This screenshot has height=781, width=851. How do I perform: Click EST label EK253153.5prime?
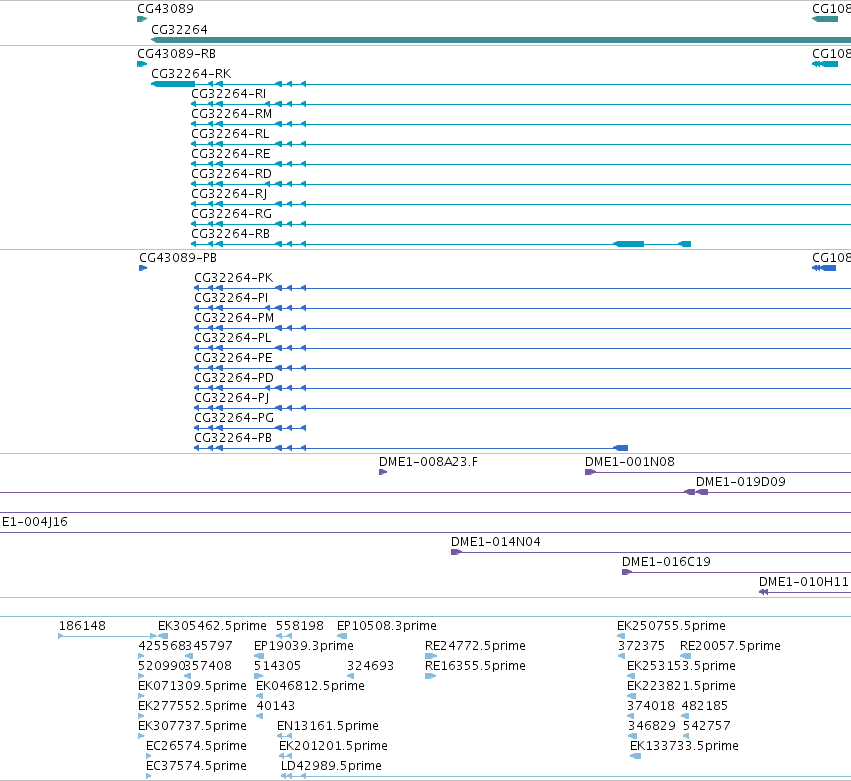click(681, 666)
